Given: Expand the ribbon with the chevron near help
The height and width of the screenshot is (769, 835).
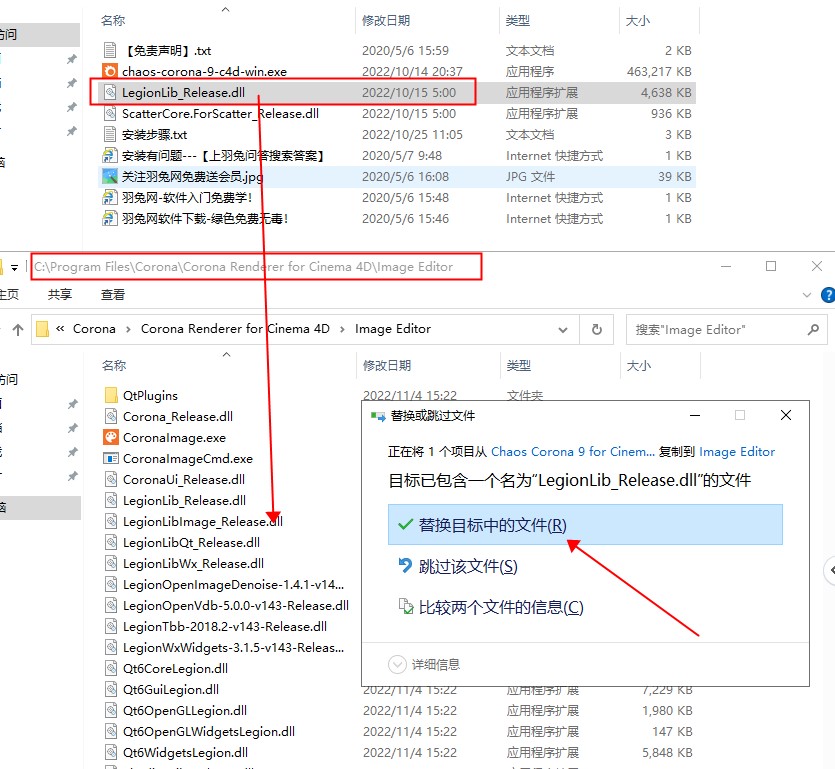Looking at the screenshot, I should tap(807, 294).
